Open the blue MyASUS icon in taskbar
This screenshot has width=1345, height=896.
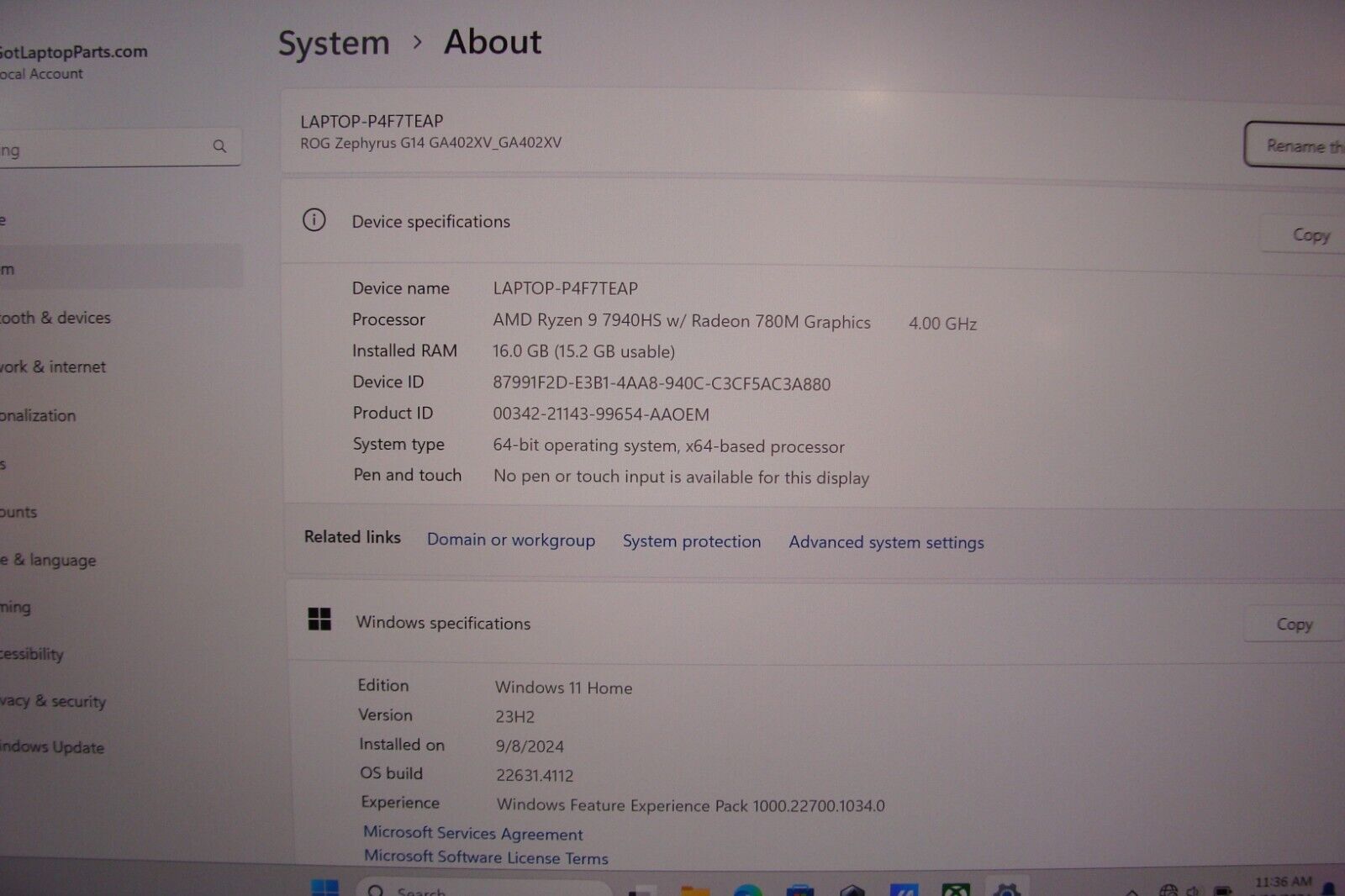point(904,889)
